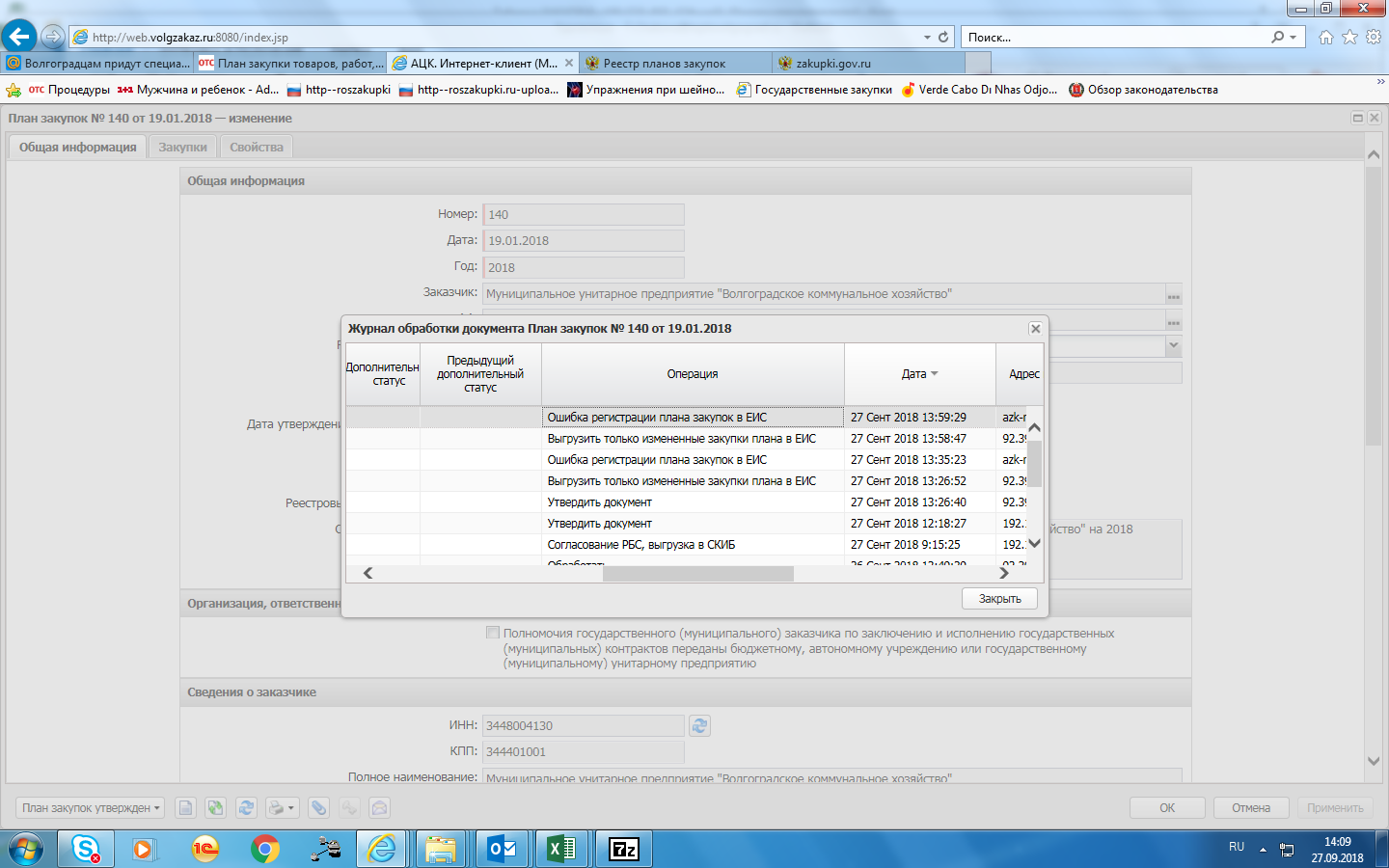Click the journal horizontal scrollbar thumb
Viewport: 1389px width, 868px height.
tap(697, 574)
